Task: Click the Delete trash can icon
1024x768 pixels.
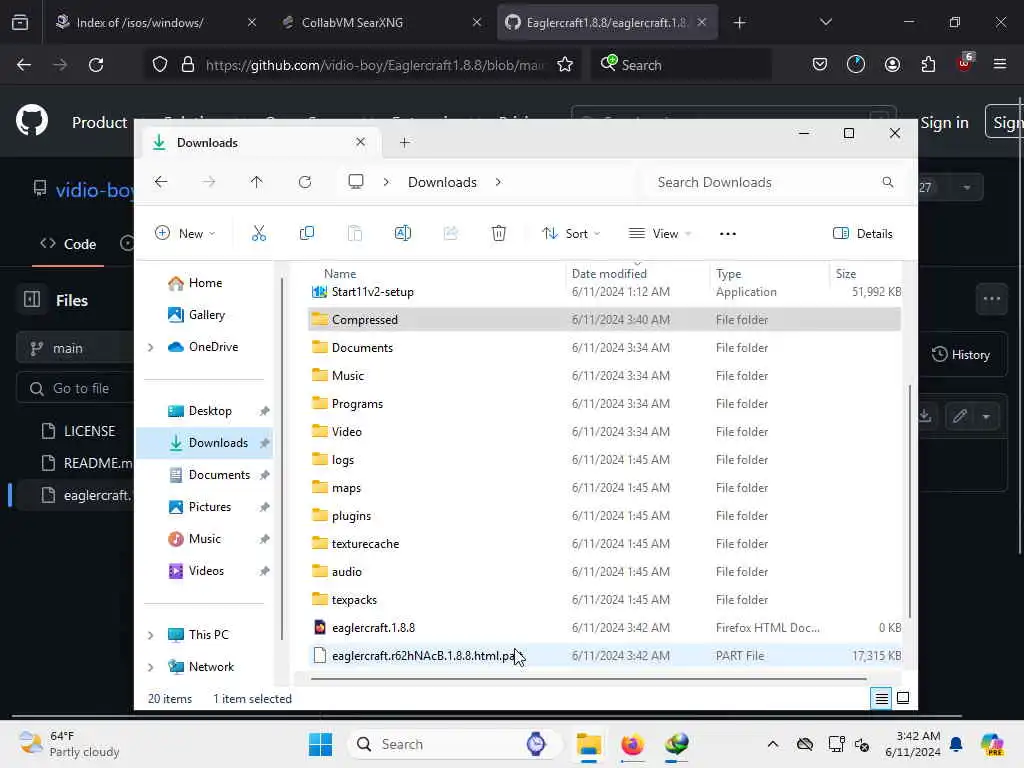Action: (498, 233)
